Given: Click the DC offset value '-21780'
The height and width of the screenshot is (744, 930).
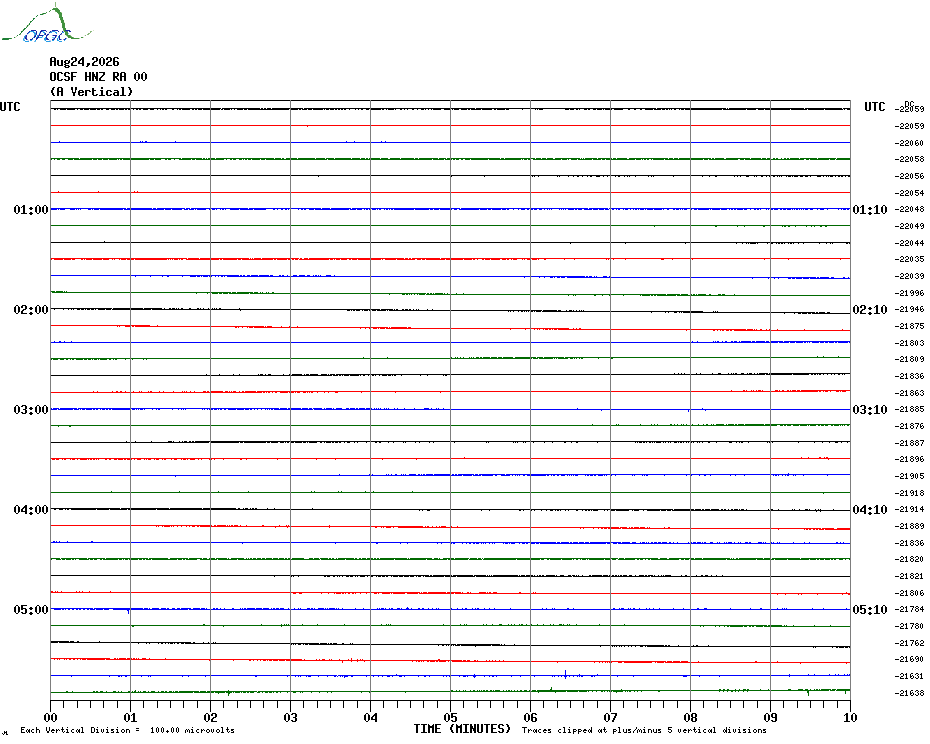Looking at the screenshot, I should 909,626.
